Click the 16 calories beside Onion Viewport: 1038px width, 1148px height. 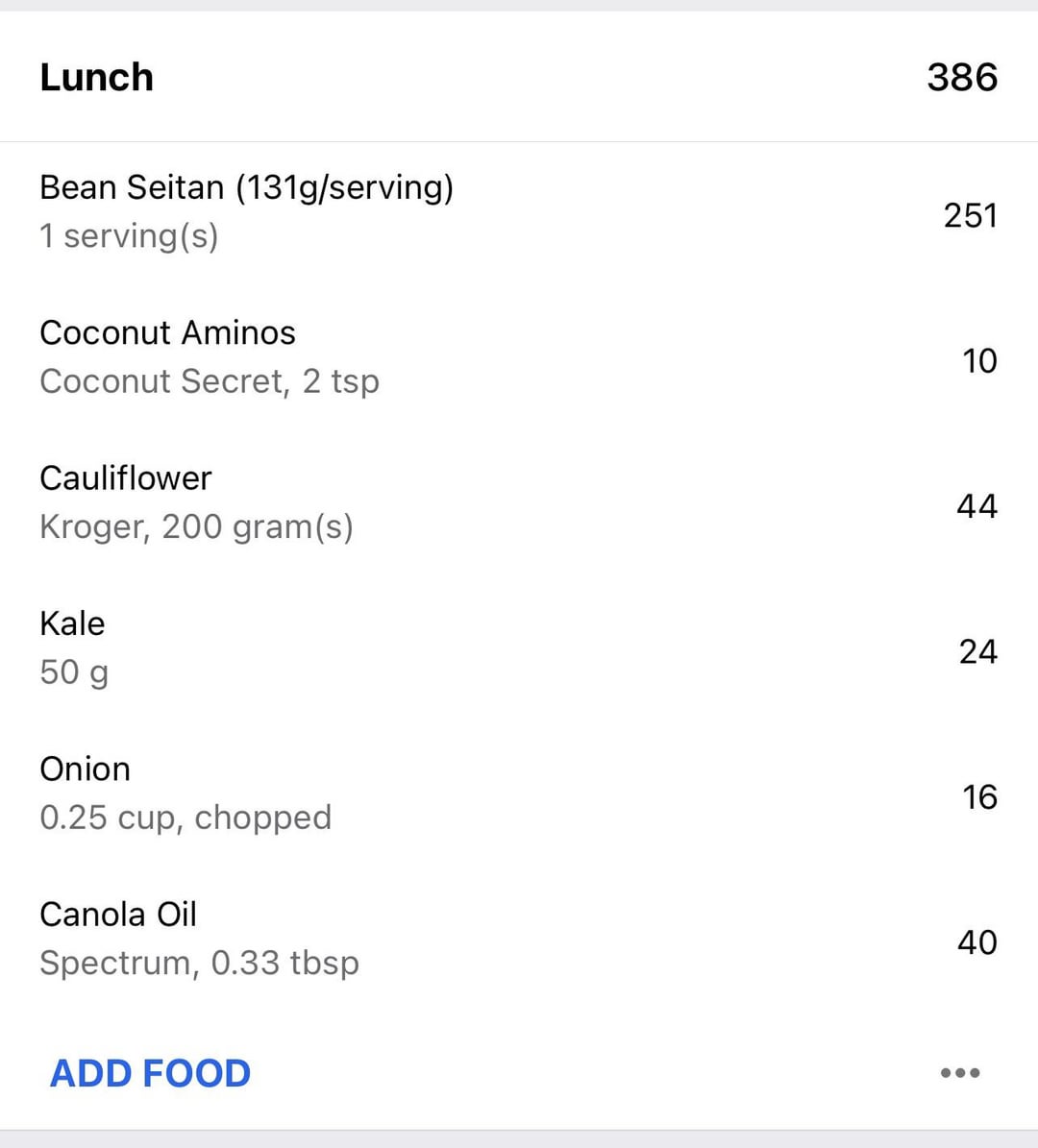pyautogui.click(x=979, y=796)
